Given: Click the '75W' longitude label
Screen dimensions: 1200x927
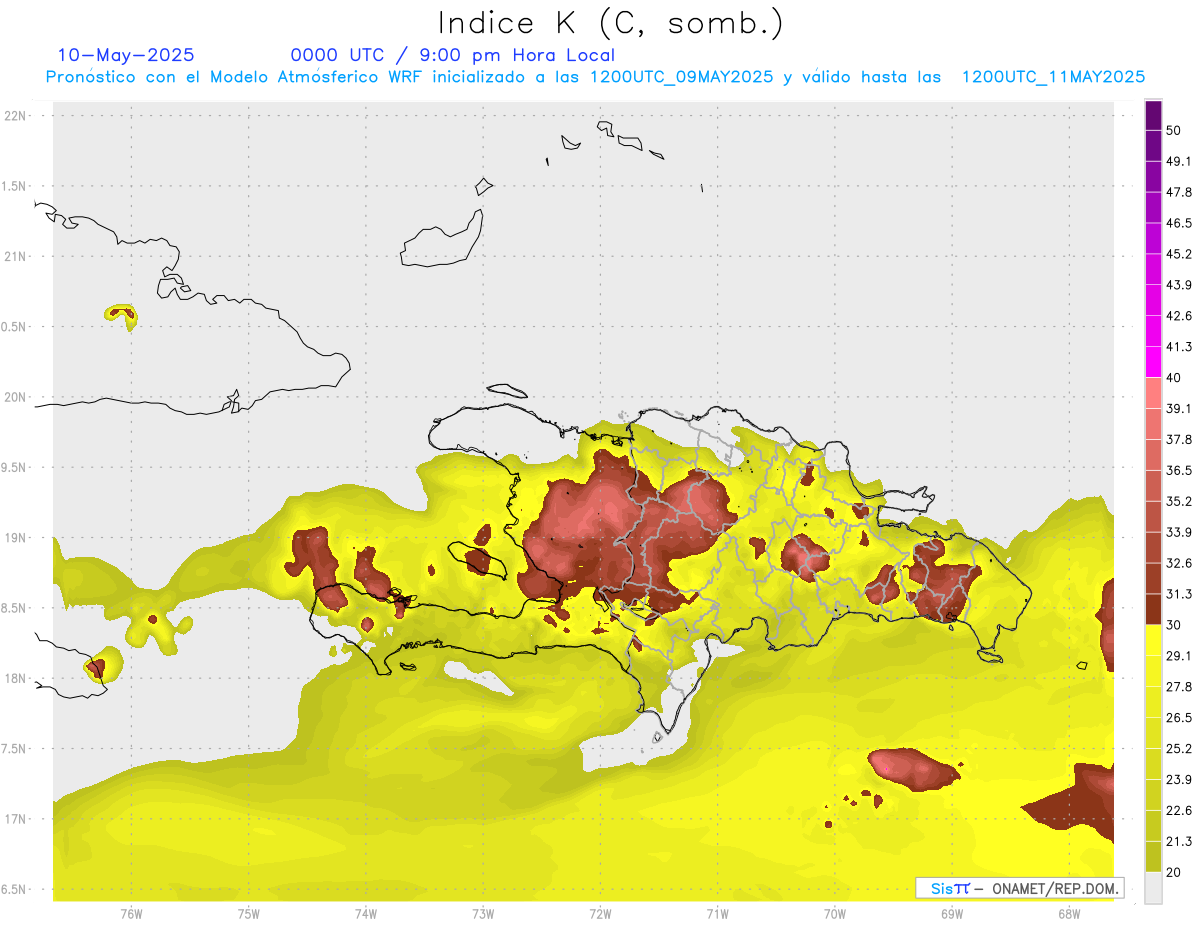Looking at the screenshot, I should point(249,914).
